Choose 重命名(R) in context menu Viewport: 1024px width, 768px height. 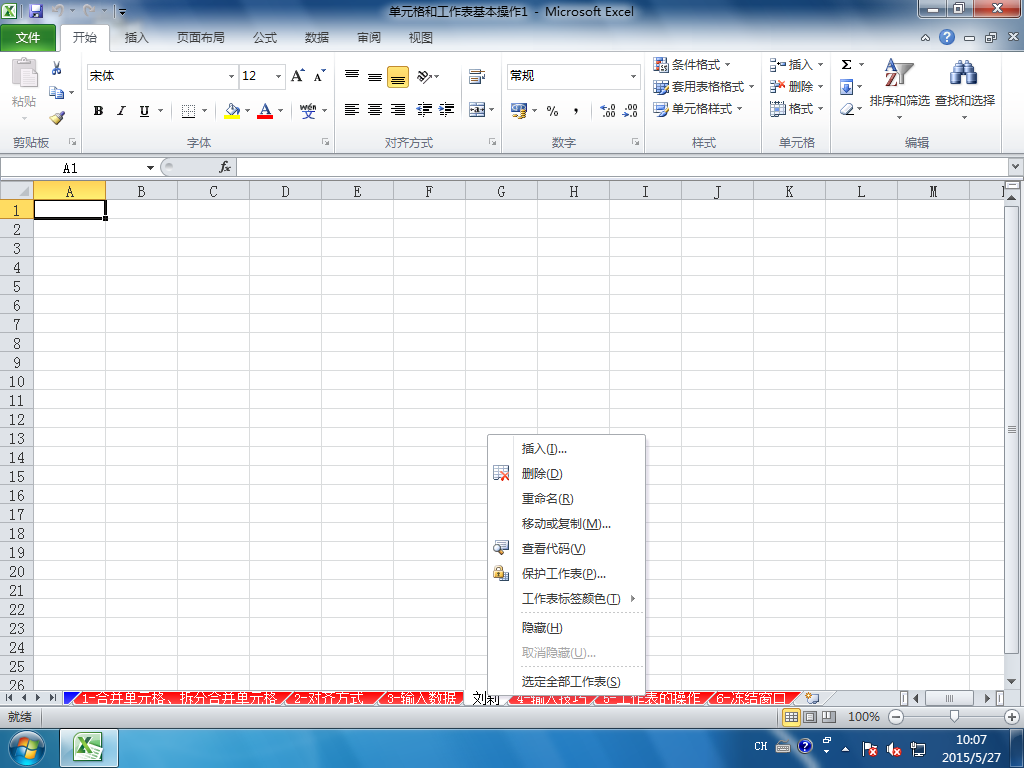click(x=547, y=498)
